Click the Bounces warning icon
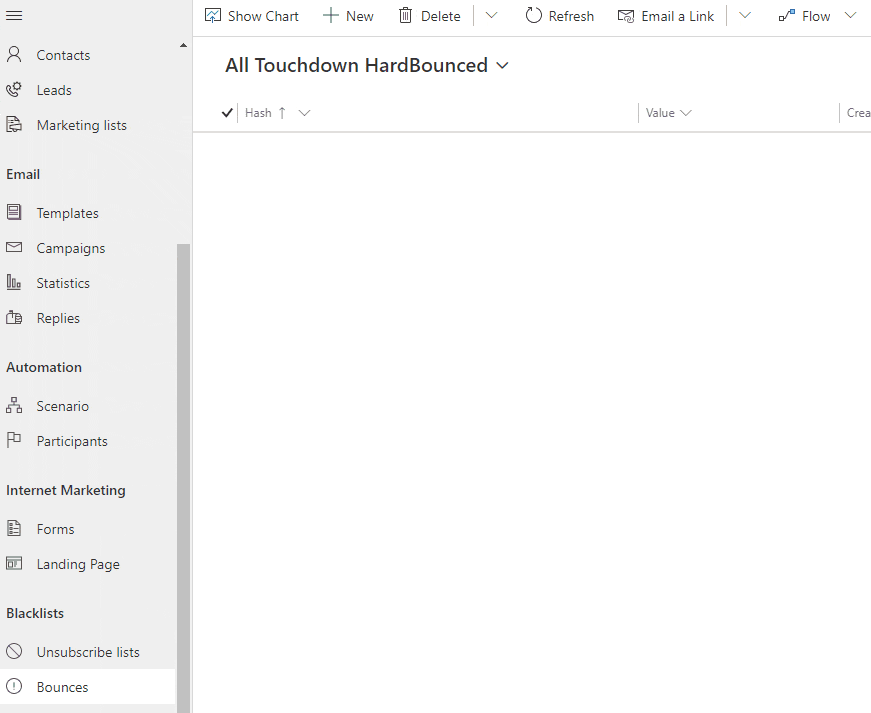Viewport: 871px width, 713px height. click(x=15, y=686)
